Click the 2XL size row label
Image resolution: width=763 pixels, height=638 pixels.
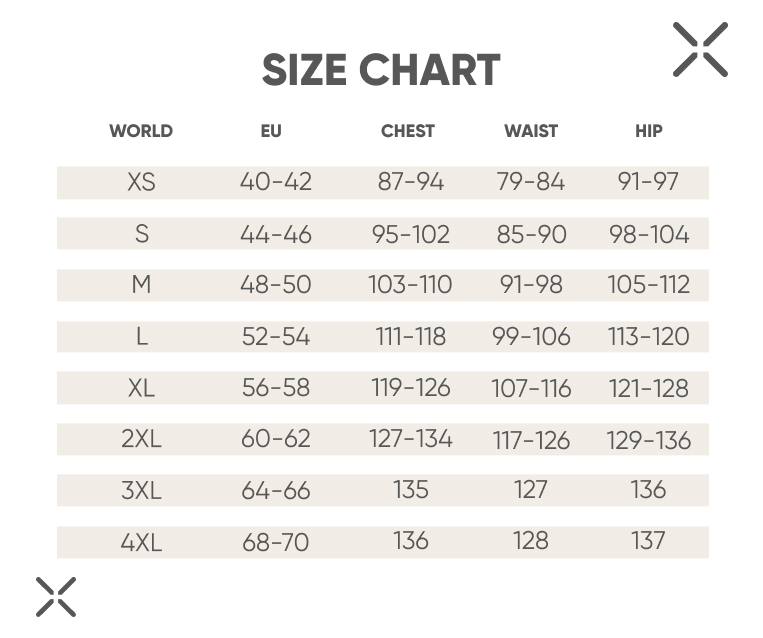141,439
